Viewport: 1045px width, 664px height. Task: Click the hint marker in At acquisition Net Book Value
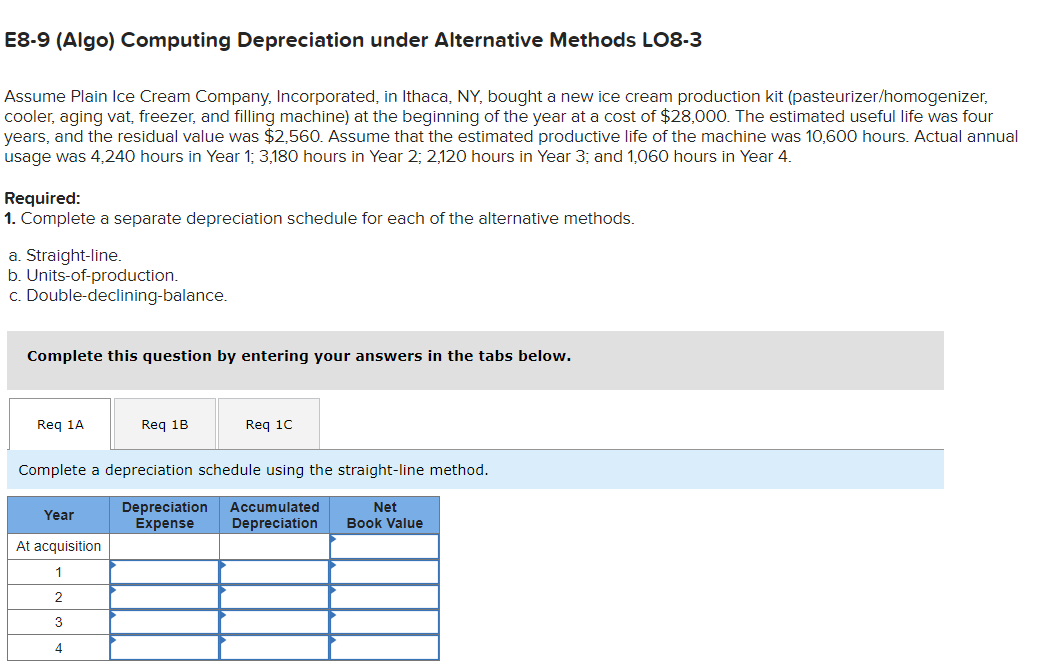(x=334, y=540)
